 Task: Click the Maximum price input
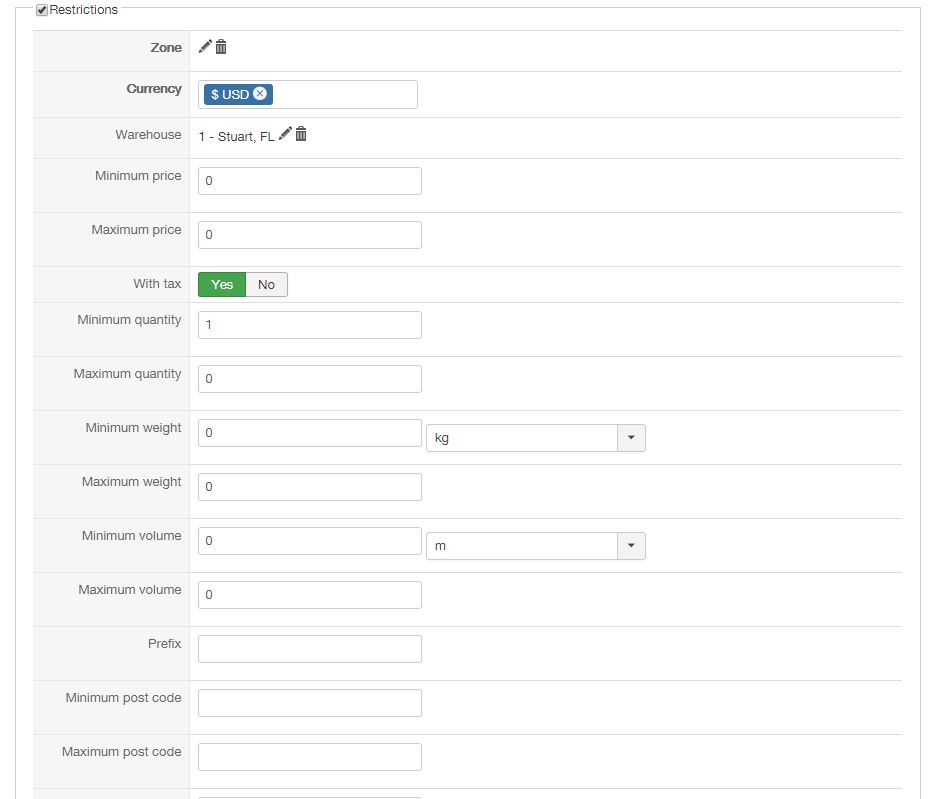pyautogui.click(x=309, y=235)
